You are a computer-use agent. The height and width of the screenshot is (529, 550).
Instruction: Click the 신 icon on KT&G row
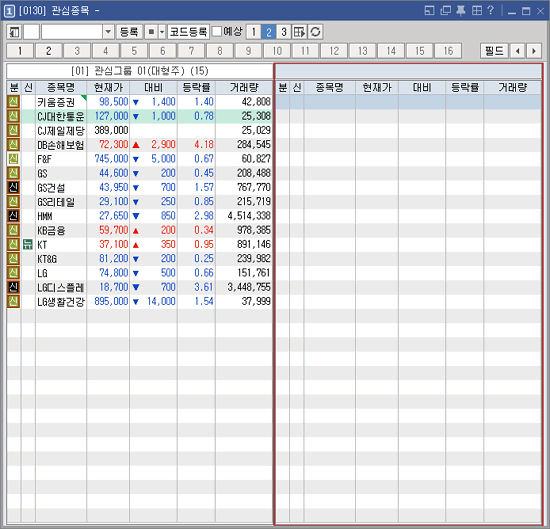coord(13,259)
